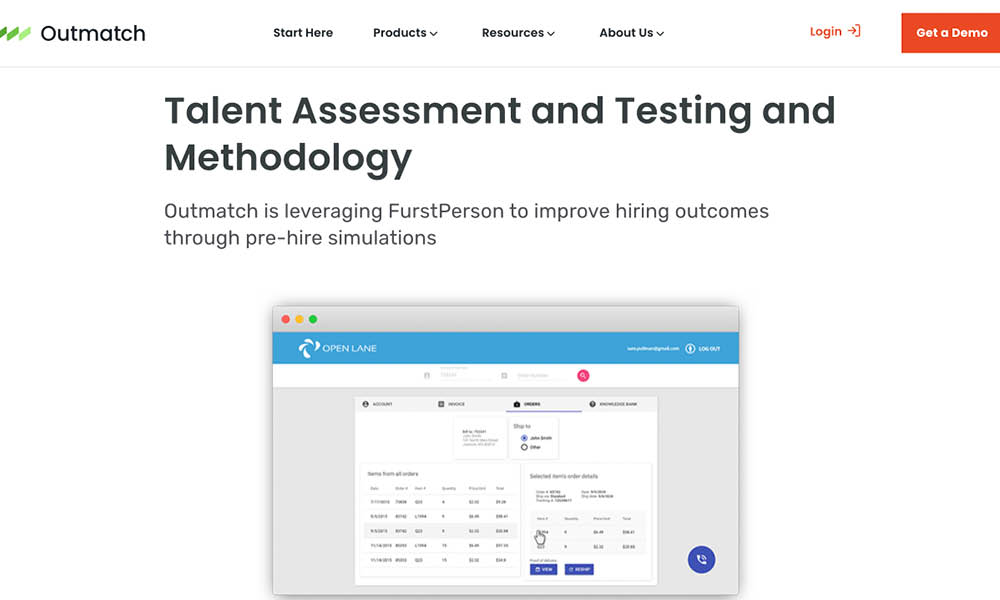Click the pink search icon in mockup
Viewport: 1000px width, 600px height.
coord(583,376)
